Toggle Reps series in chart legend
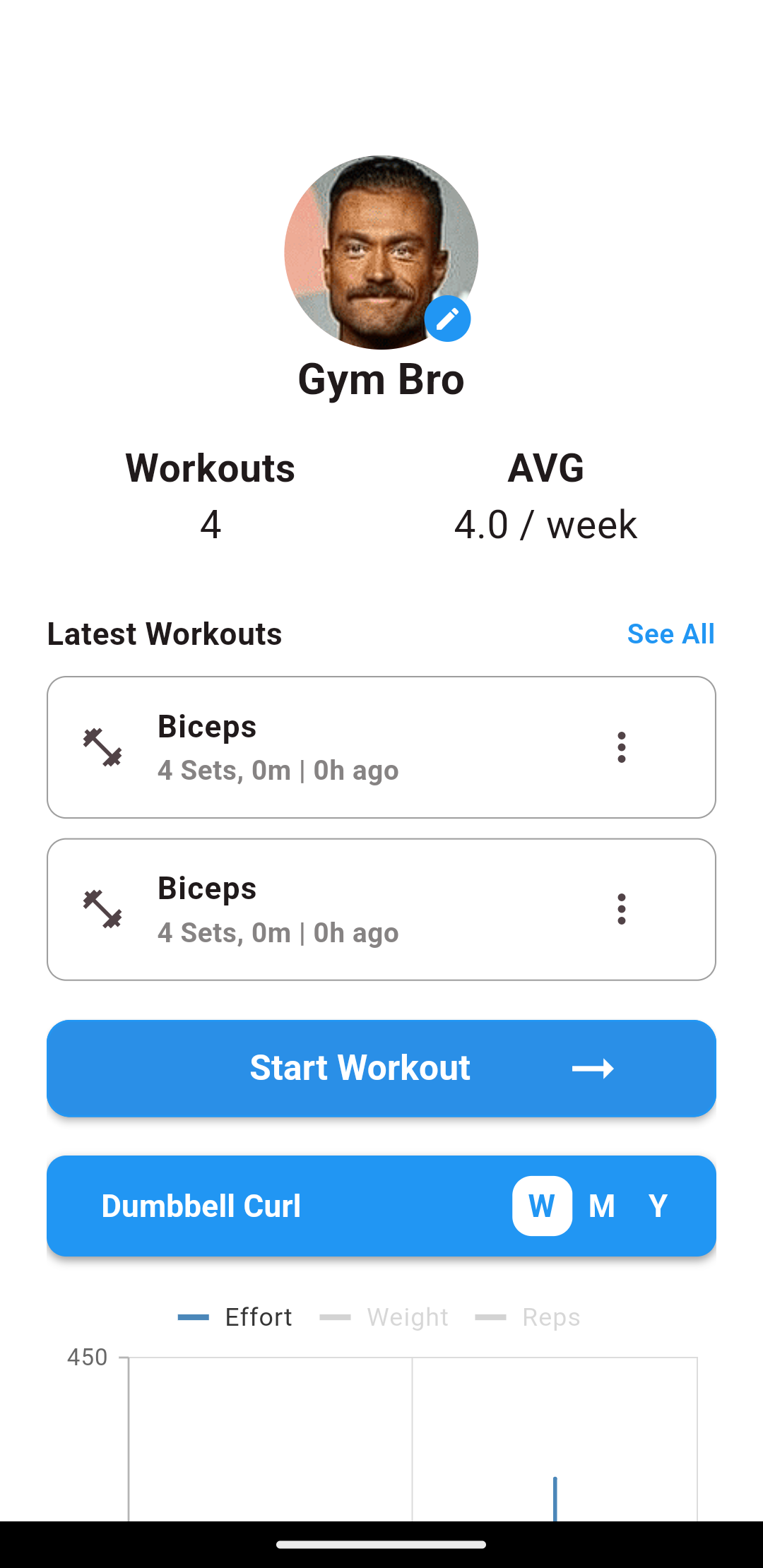The height and width of the screenshot is (1568, 763). click(x=528, y=1317)
